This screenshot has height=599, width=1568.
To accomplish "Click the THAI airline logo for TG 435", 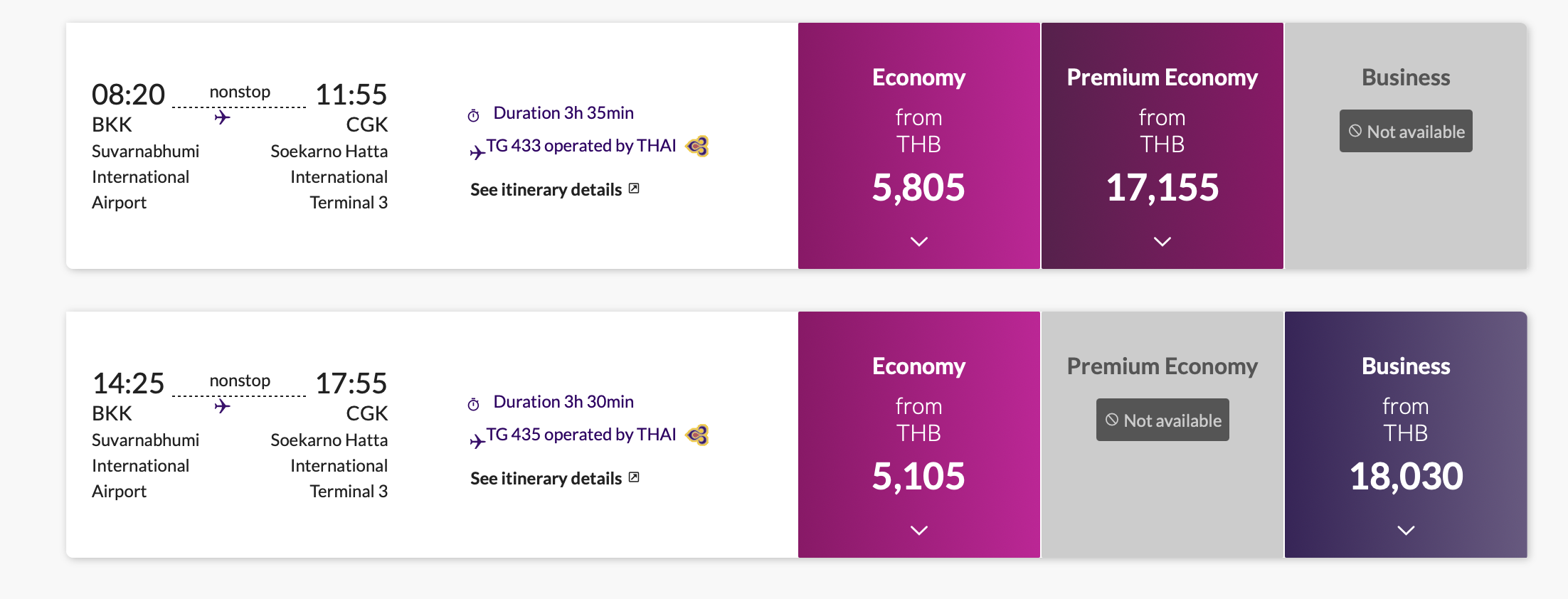I will tap(697, 435).
